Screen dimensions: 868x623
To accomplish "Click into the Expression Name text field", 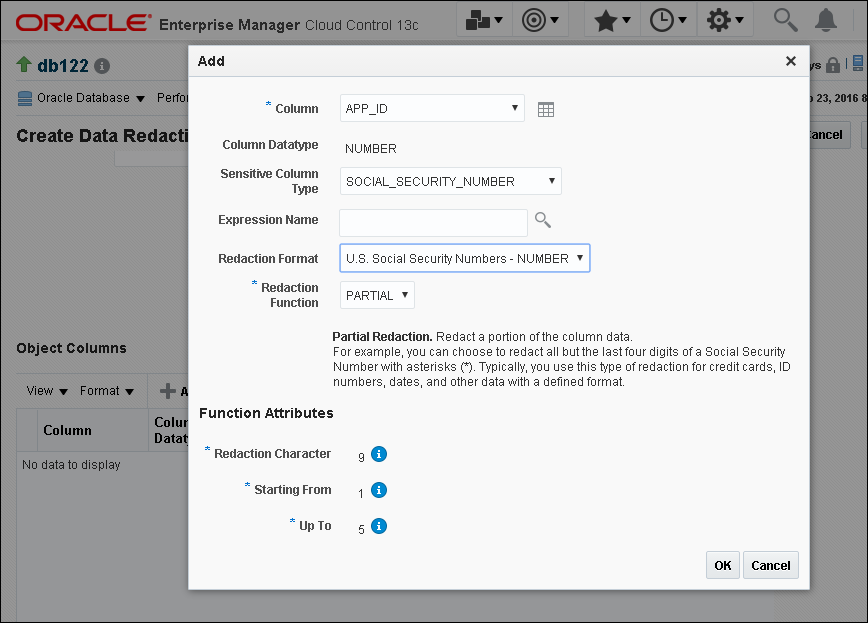I will (x=433, y=223).
